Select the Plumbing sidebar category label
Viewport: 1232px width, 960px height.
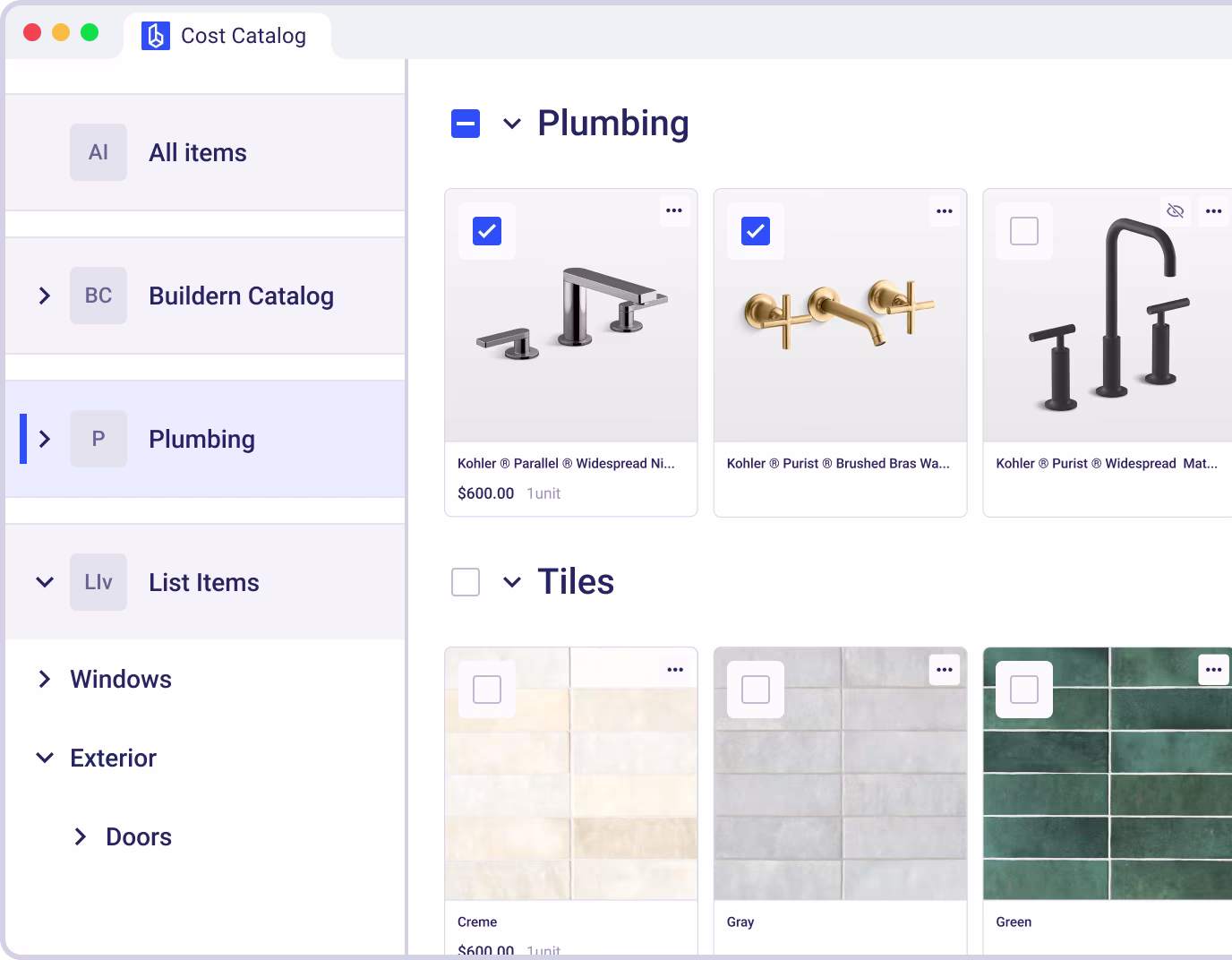coord(202,439)
